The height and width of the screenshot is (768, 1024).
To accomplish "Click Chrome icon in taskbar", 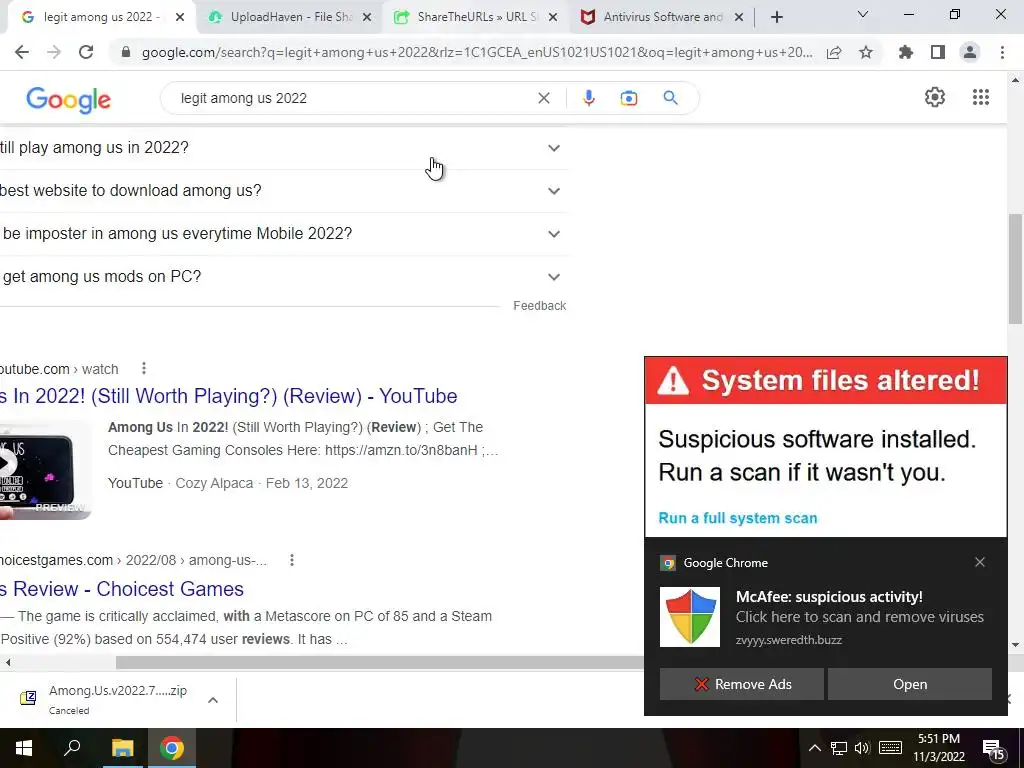I will tap(172, 748).
